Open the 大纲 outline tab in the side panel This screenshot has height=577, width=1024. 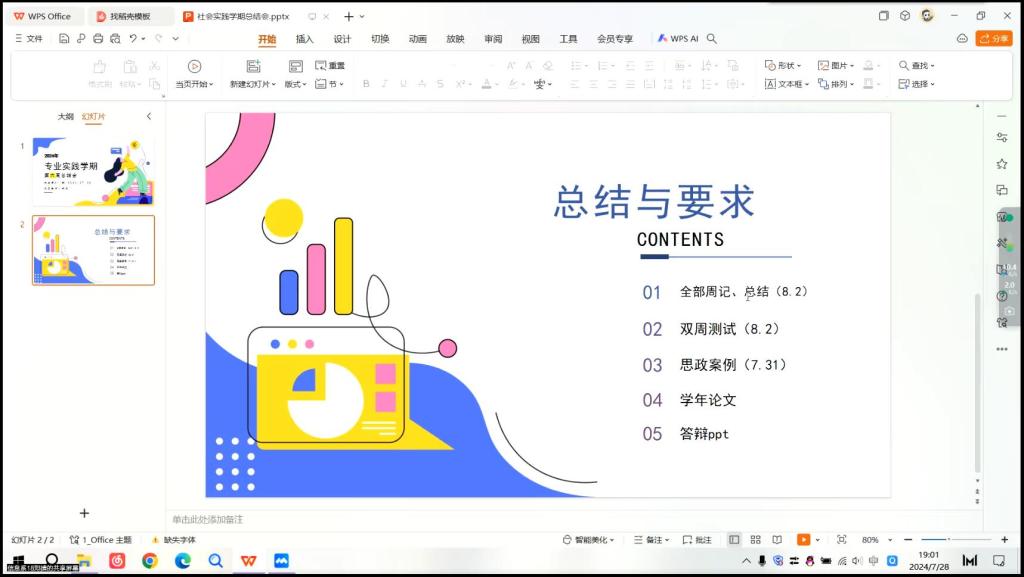(x=65, y=117)
